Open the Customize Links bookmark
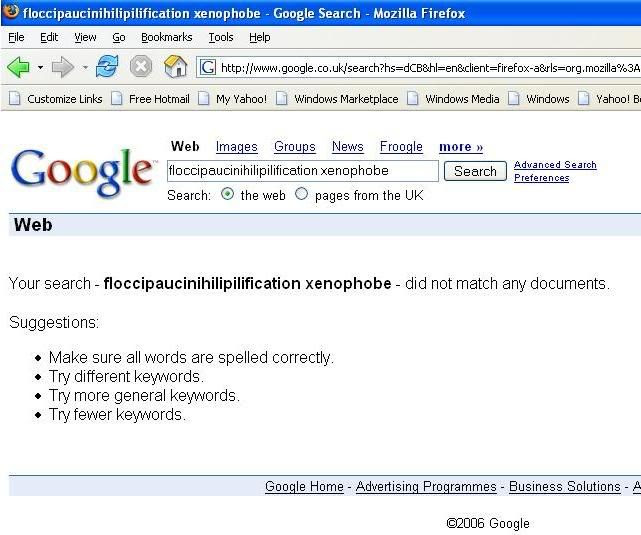The width and height of the screenshot is (641, 535). (56, 99)
